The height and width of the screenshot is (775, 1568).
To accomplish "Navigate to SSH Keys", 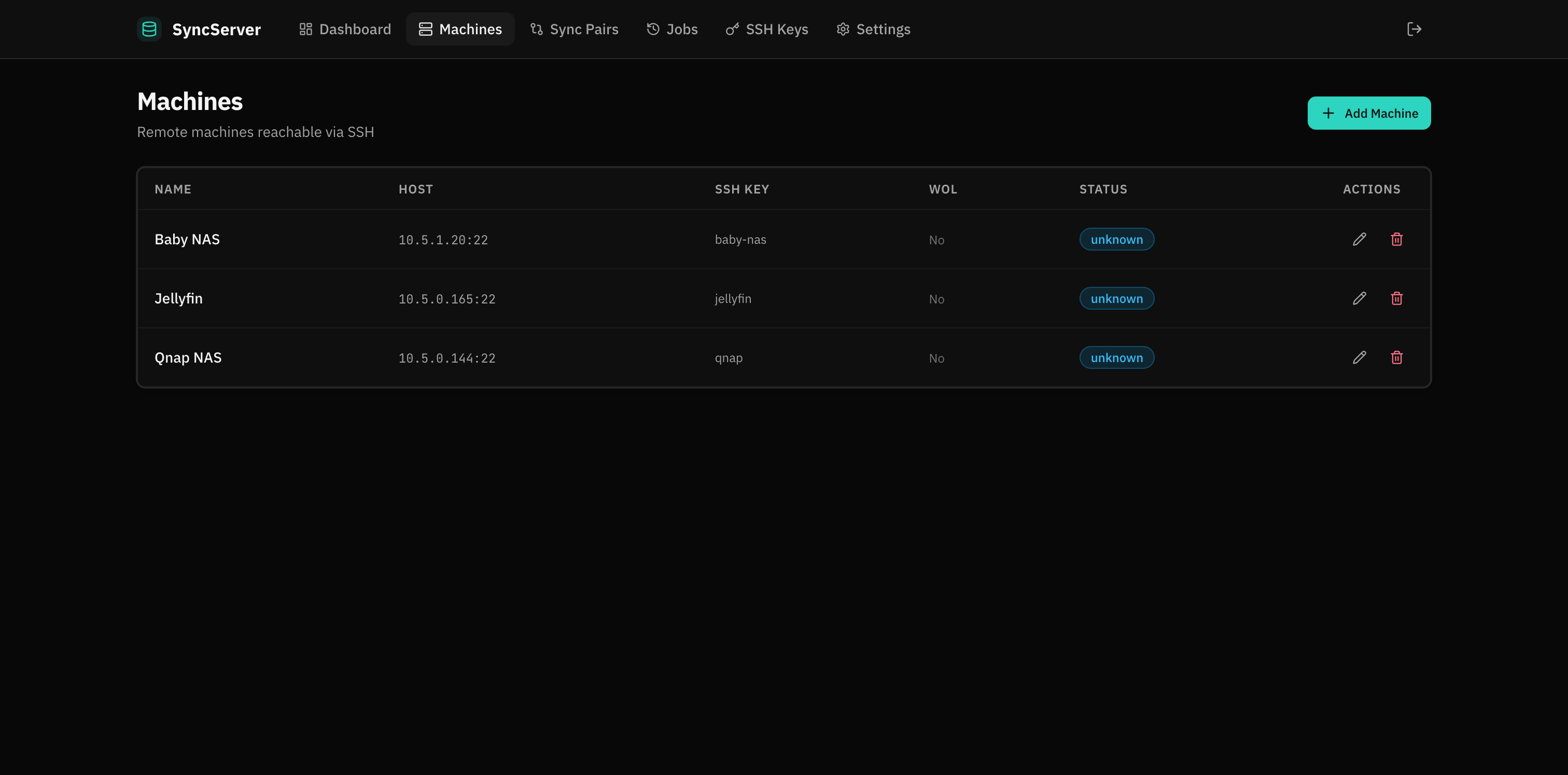I will (767, 29).
